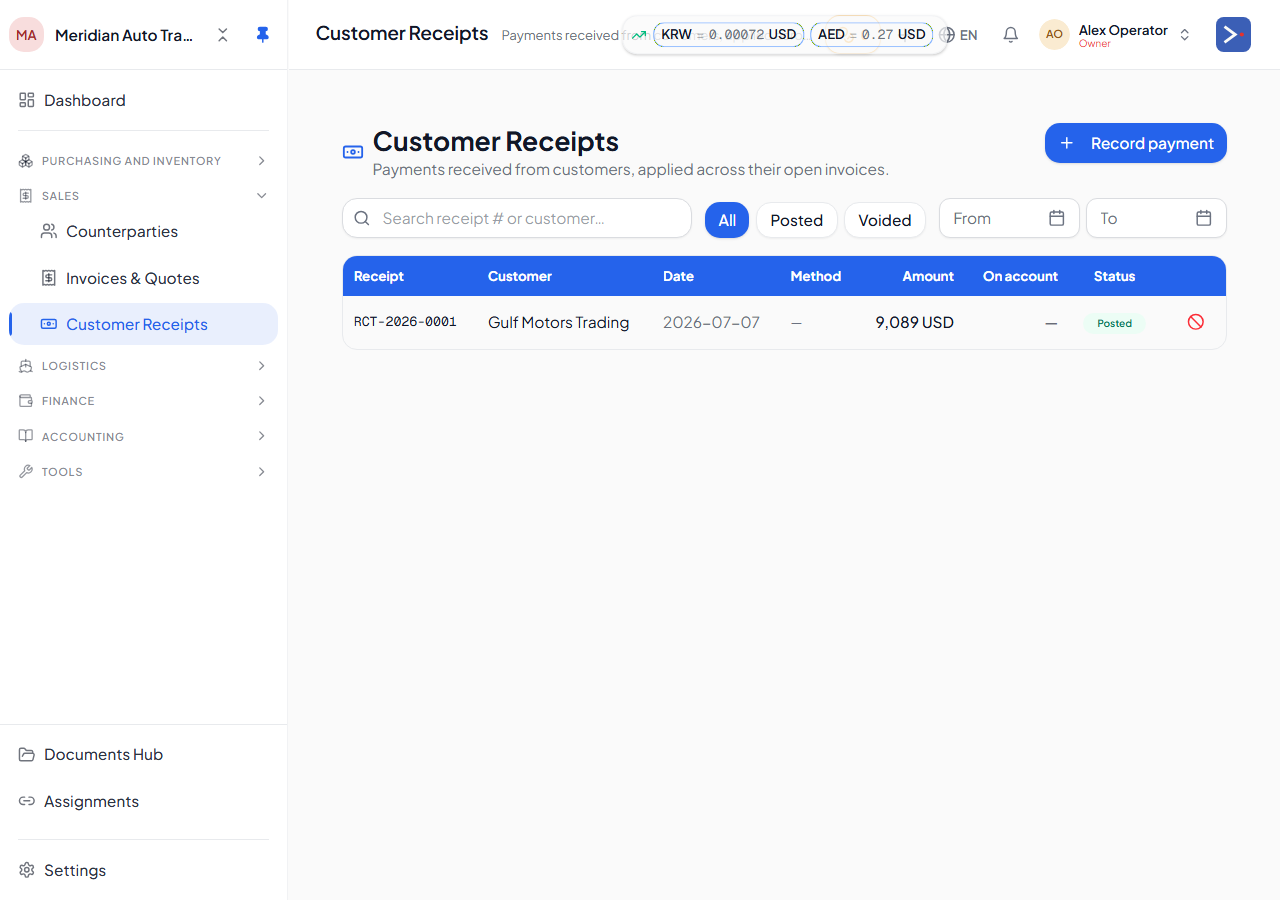
Task: Void receipt RCT-2026-0001 with red icon
Action: (x=1195, y=322)
